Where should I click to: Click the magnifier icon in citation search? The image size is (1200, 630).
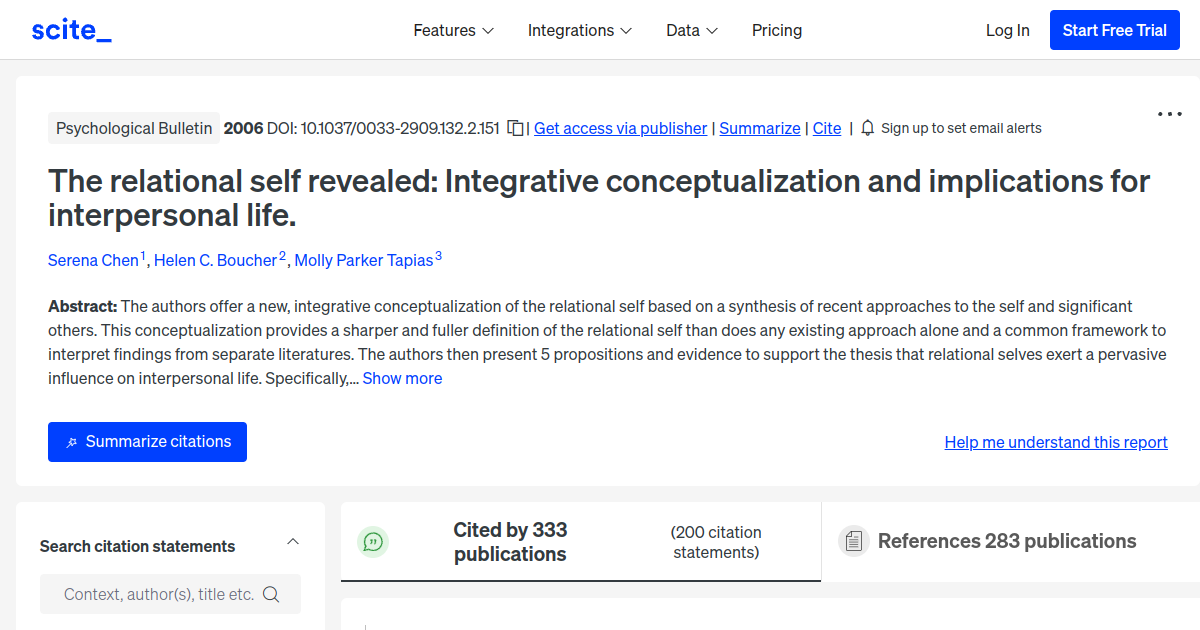click(271, 594)
